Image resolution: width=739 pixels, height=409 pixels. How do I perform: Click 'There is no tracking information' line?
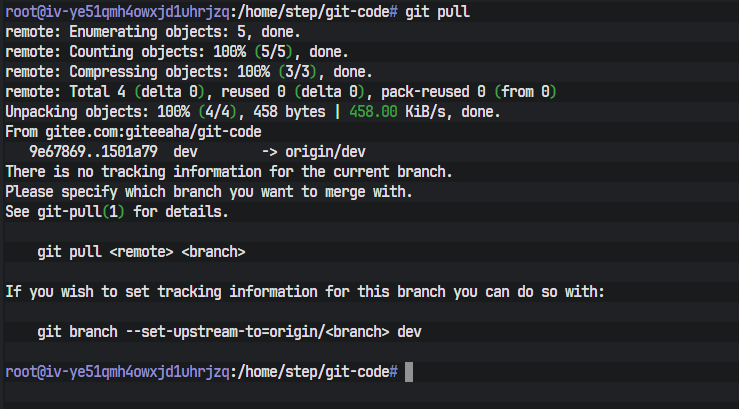pos(229,172)
